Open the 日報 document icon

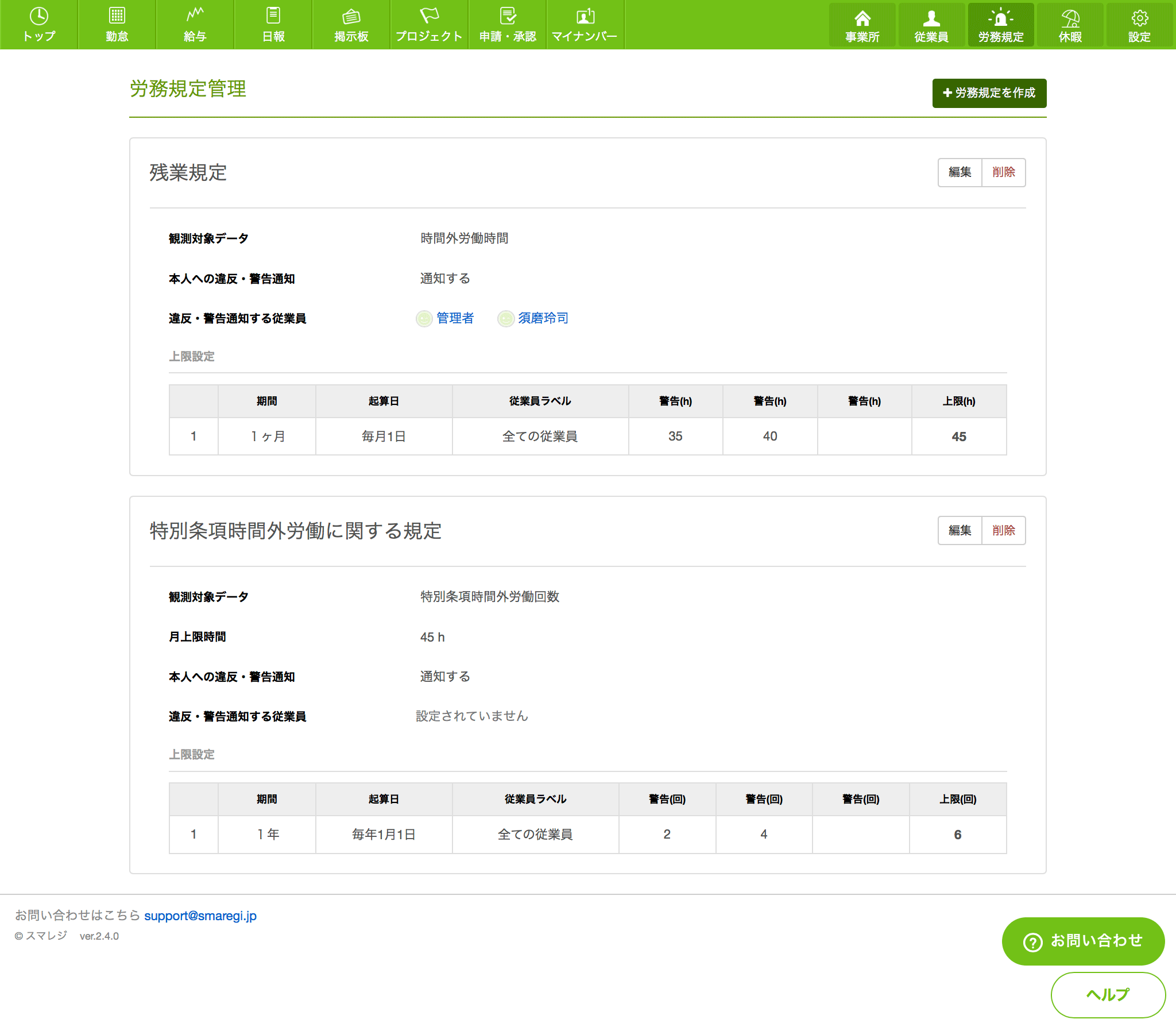click(x=273, y=16)
